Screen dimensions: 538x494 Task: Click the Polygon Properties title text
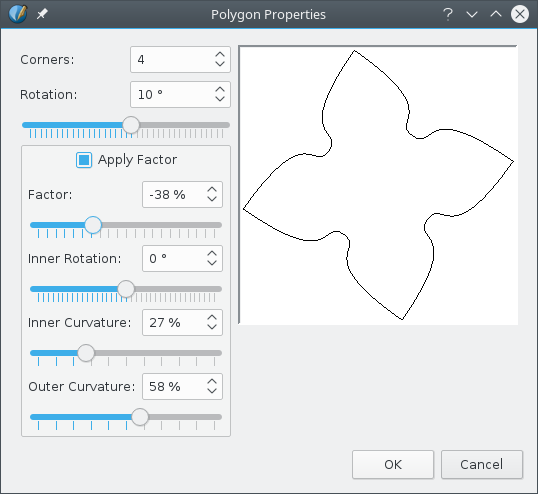click(x=268, y=15)
